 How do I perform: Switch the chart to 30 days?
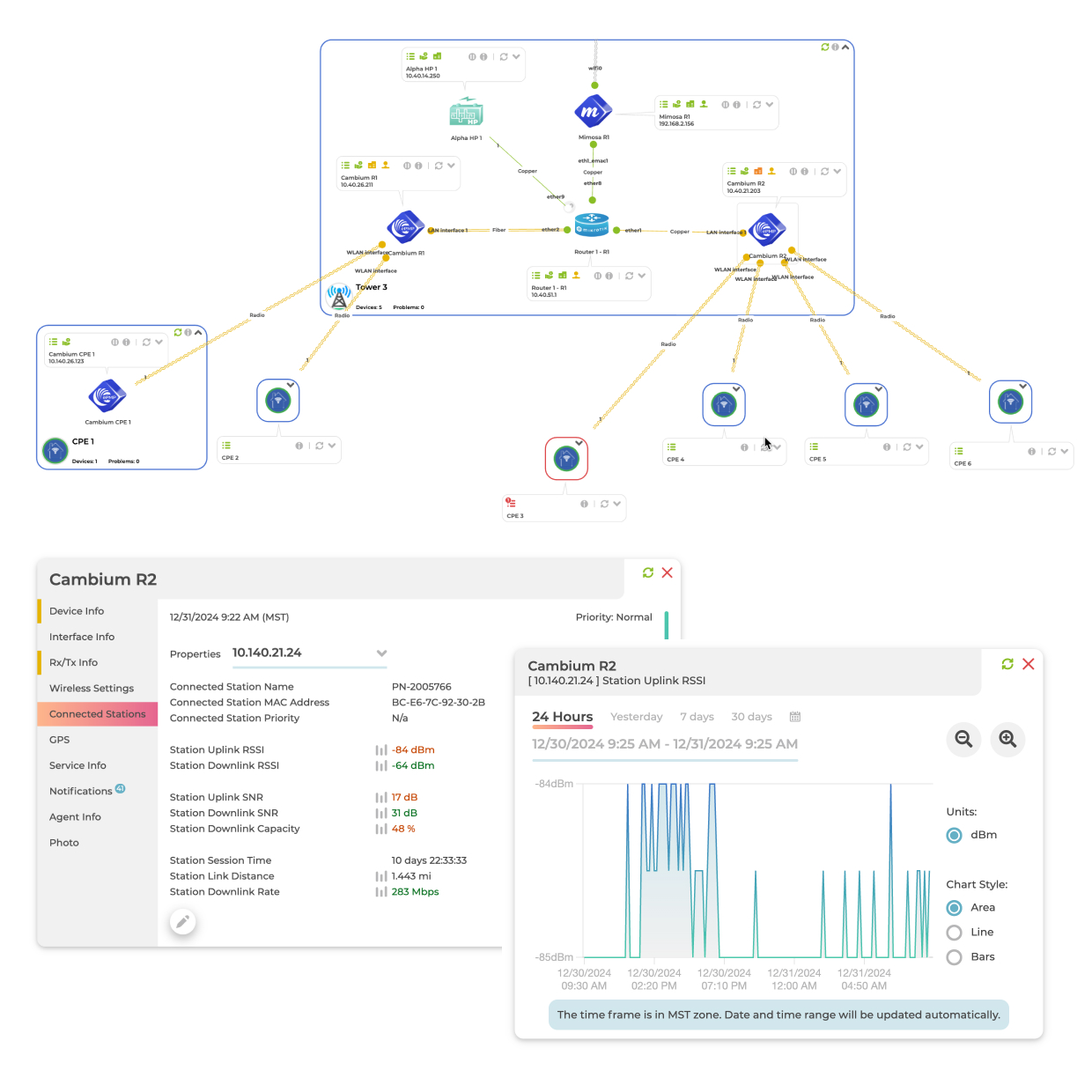pyautogui.click(x=751, y=717)
